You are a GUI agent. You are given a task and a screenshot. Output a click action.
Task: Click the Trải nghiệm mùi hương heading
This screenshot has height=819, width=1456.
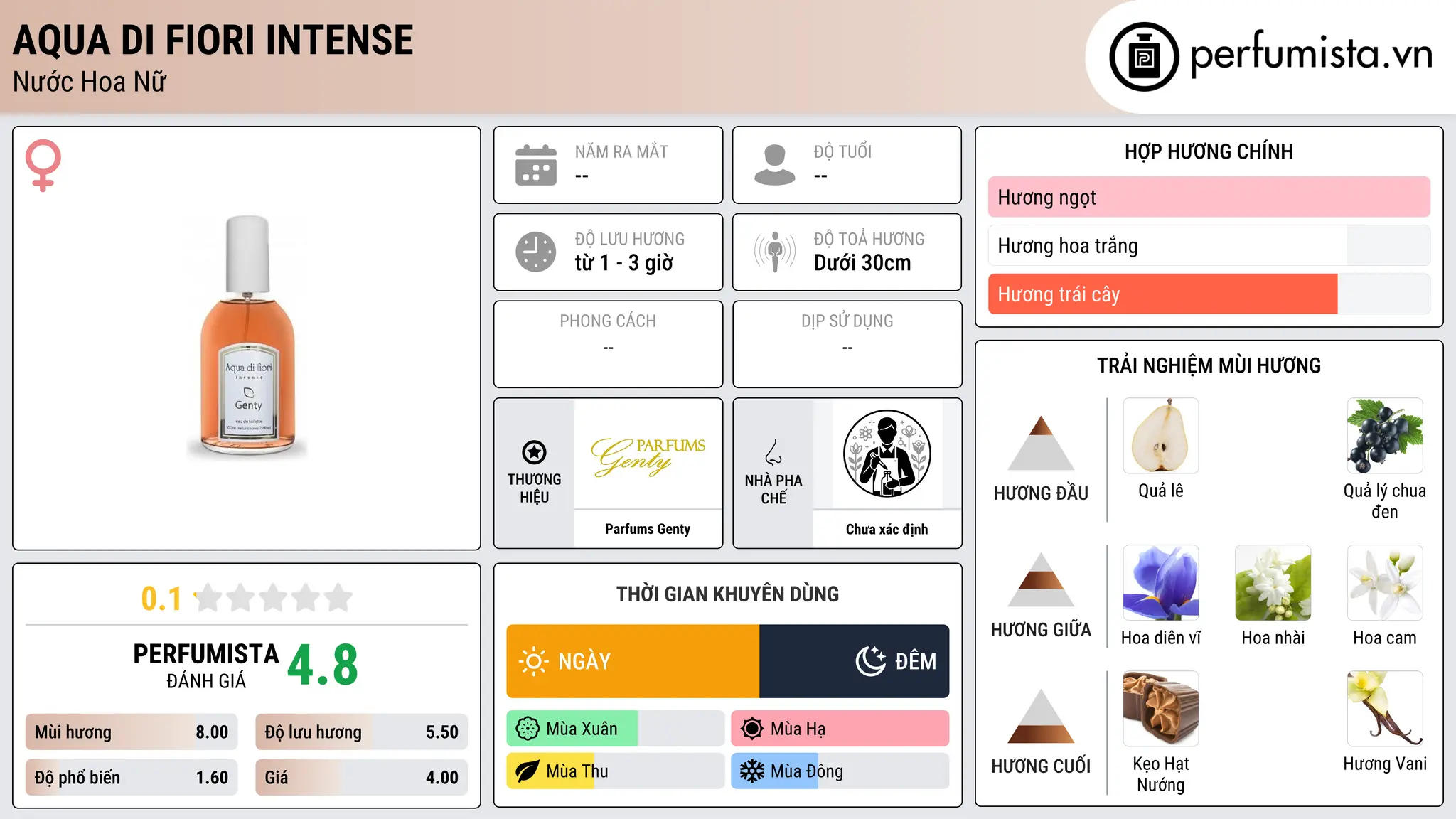[1209, 365]
